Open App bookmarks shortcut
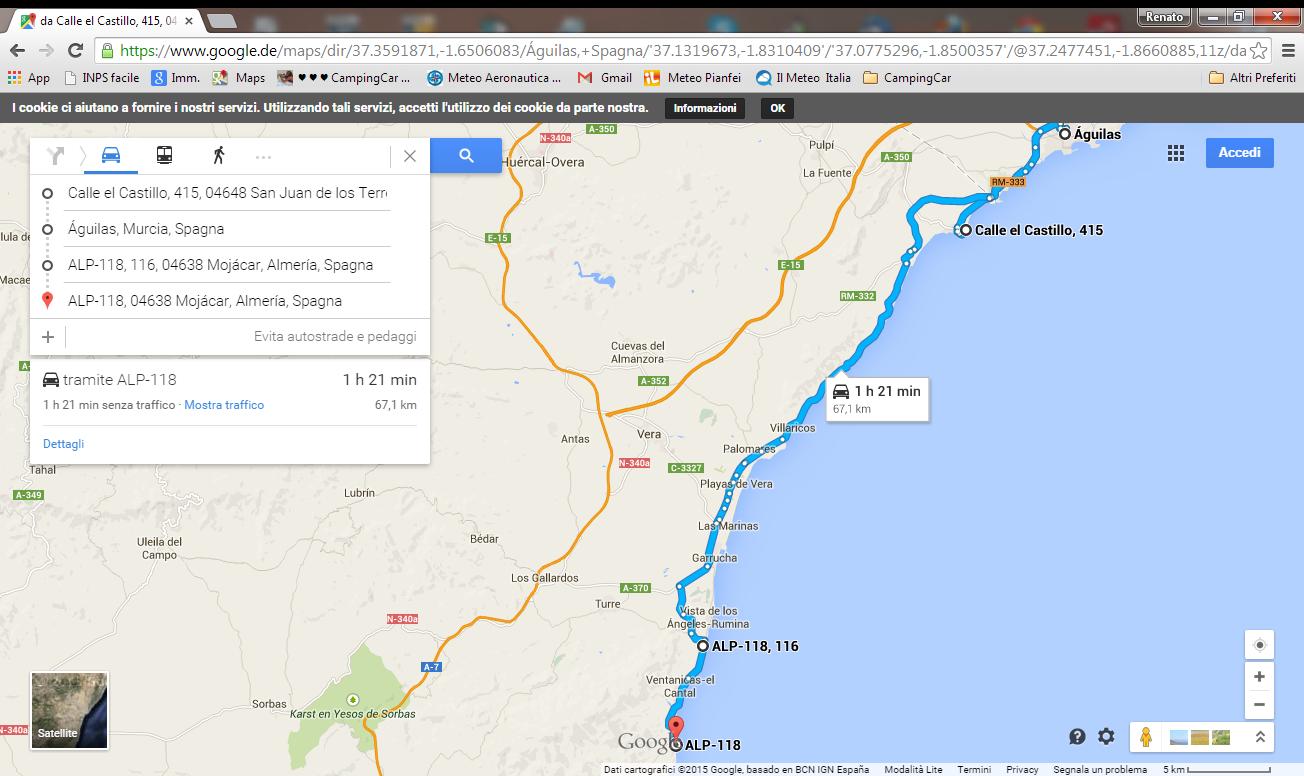The height and width of the screenshot is (776, 1304). [x=28, y=77]
